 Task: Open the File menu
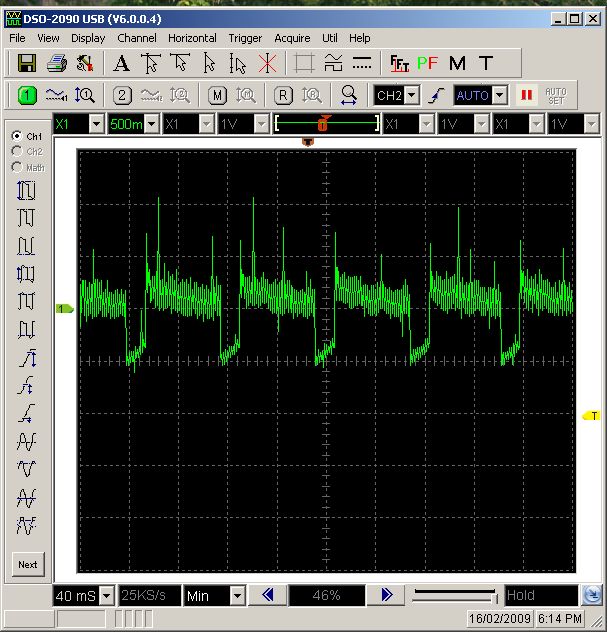(17, 38)
